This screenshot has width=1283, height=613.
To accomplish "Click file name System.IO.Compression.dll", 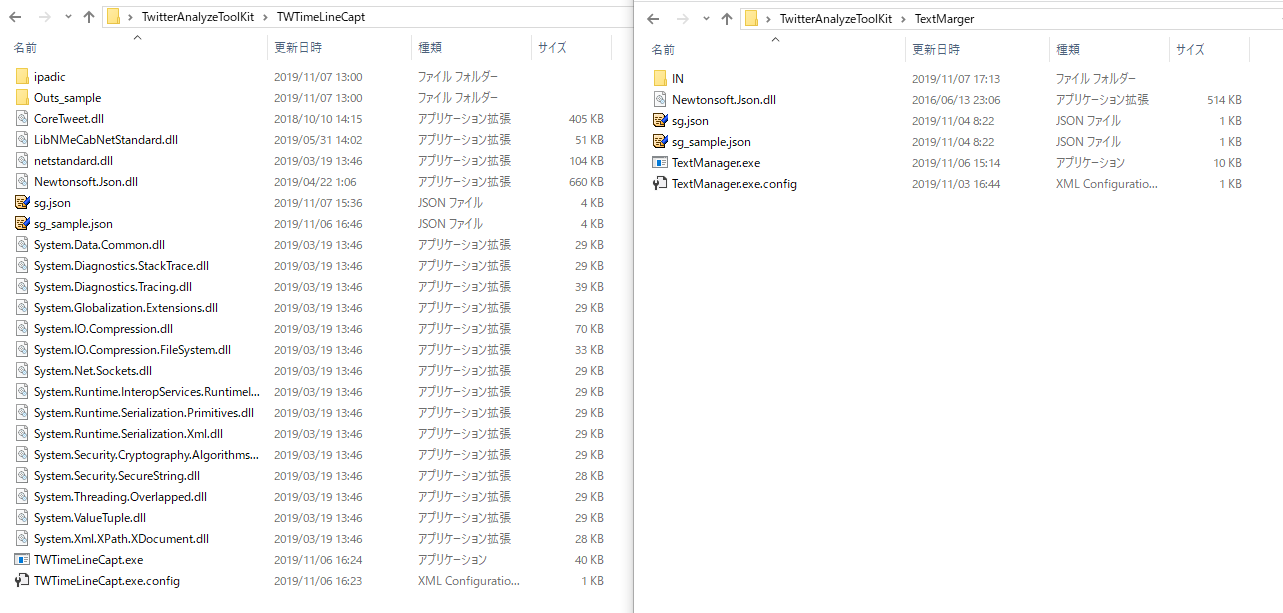I will coord(103,329).
